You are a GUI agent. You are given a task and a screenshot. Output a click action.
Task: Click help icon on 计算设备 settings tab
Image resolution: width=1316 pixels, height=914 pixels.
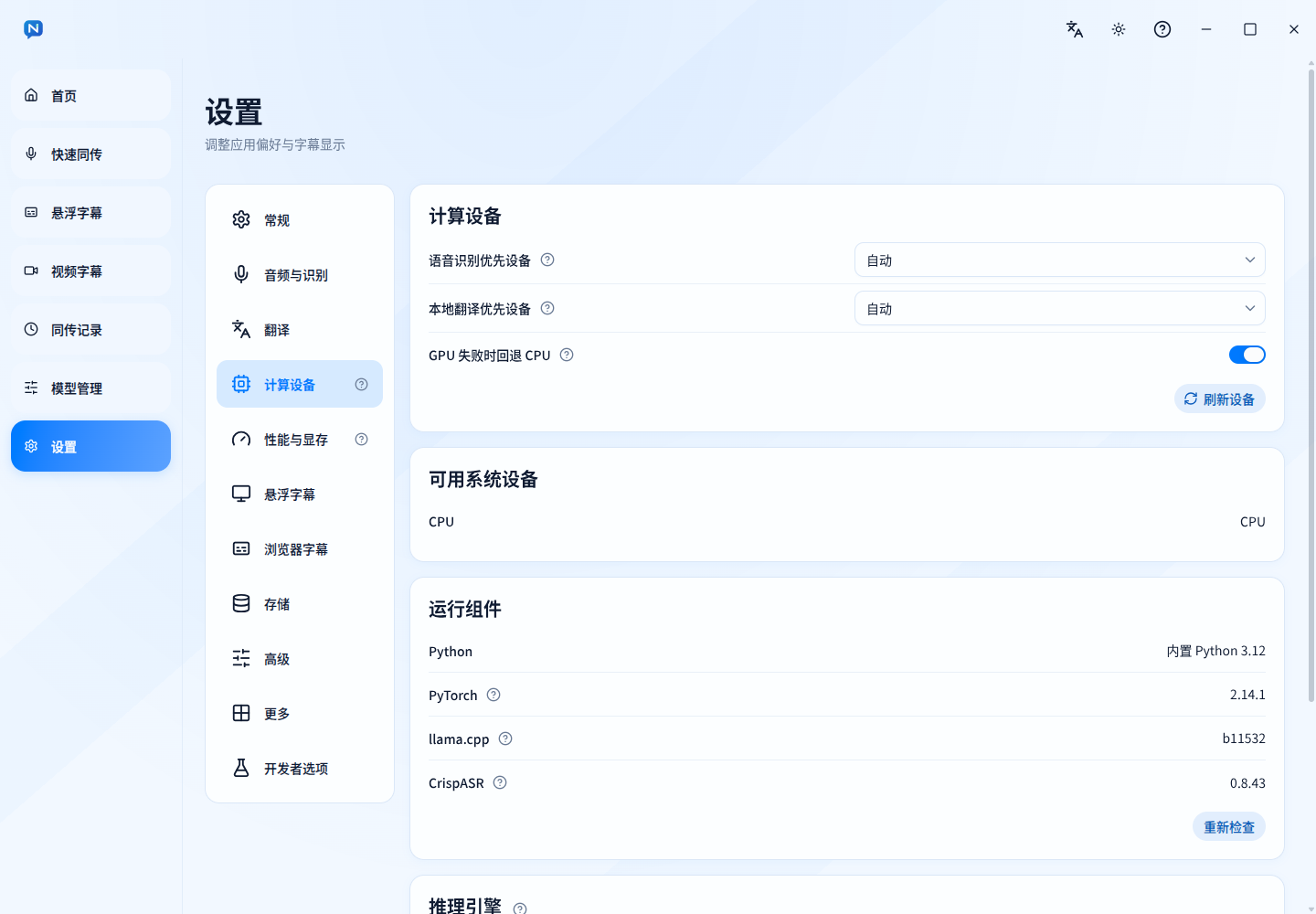[362, 385]
